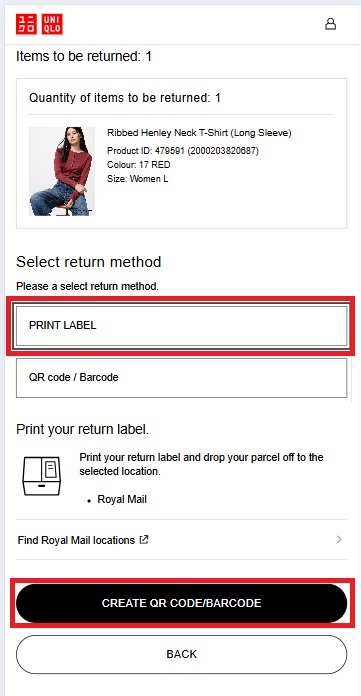The image size is (361, 696).
Task: Click the Colour: 17 RED text
Action: [139, 165]
